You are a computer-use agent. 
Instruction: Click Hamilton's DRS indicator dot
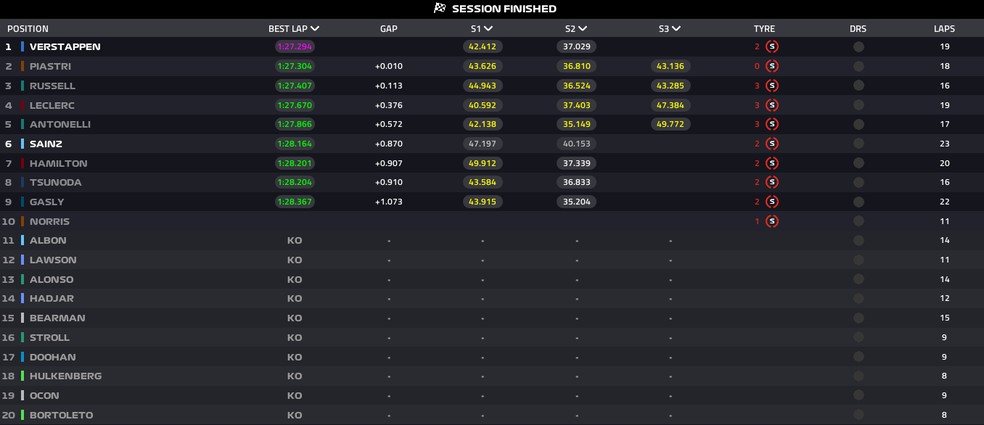coord(858,163)
